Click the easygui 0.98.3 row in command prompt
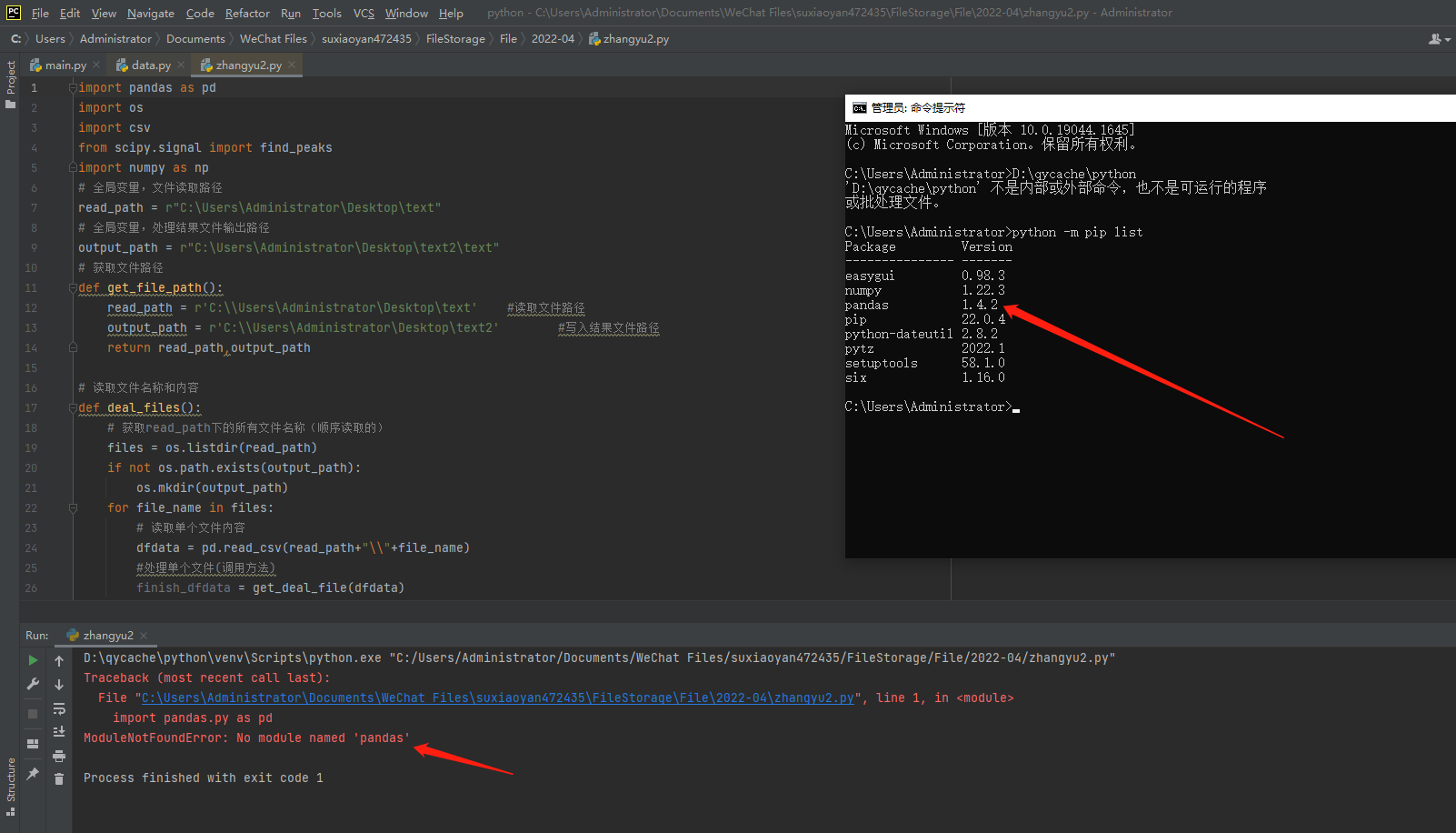 [925, 276]
